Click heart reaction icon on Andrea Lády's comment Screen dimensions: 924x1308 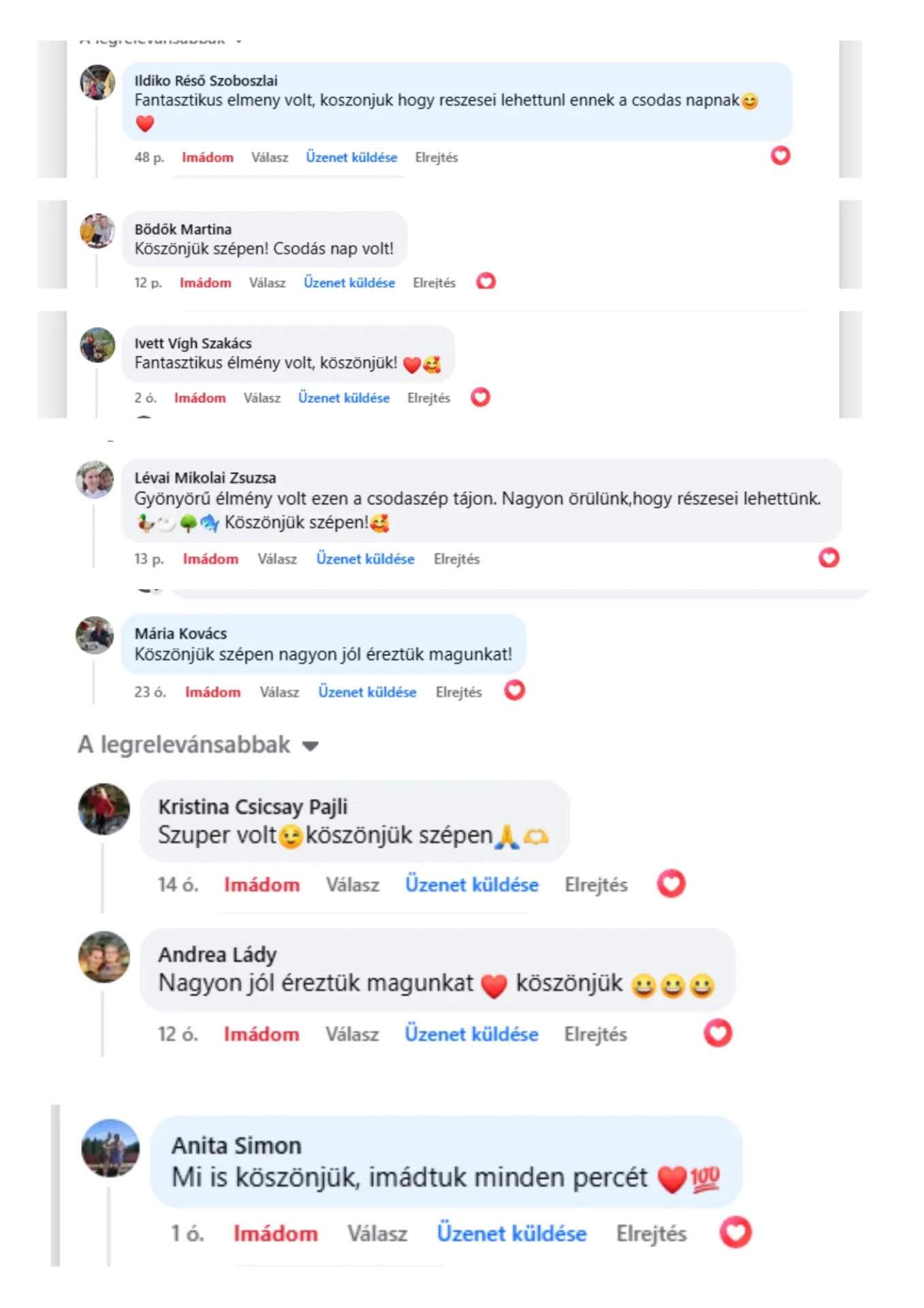coord(718,1033)
